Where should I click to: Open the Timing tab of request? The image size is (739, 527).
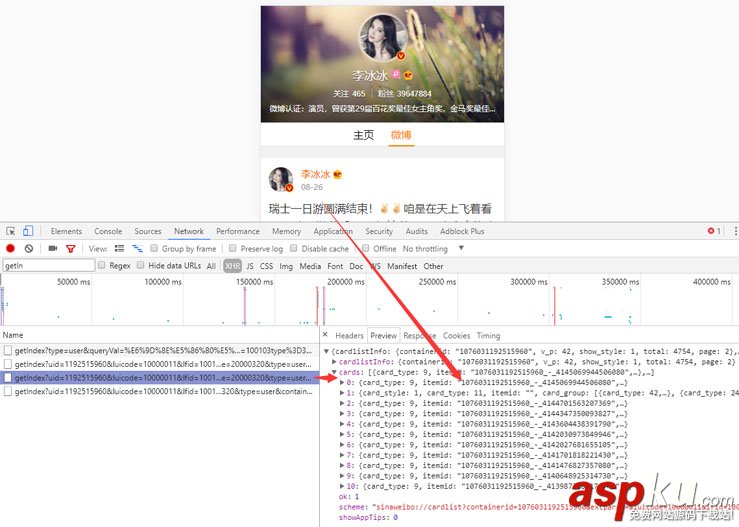pyautogui.click(x=488, y=336)
